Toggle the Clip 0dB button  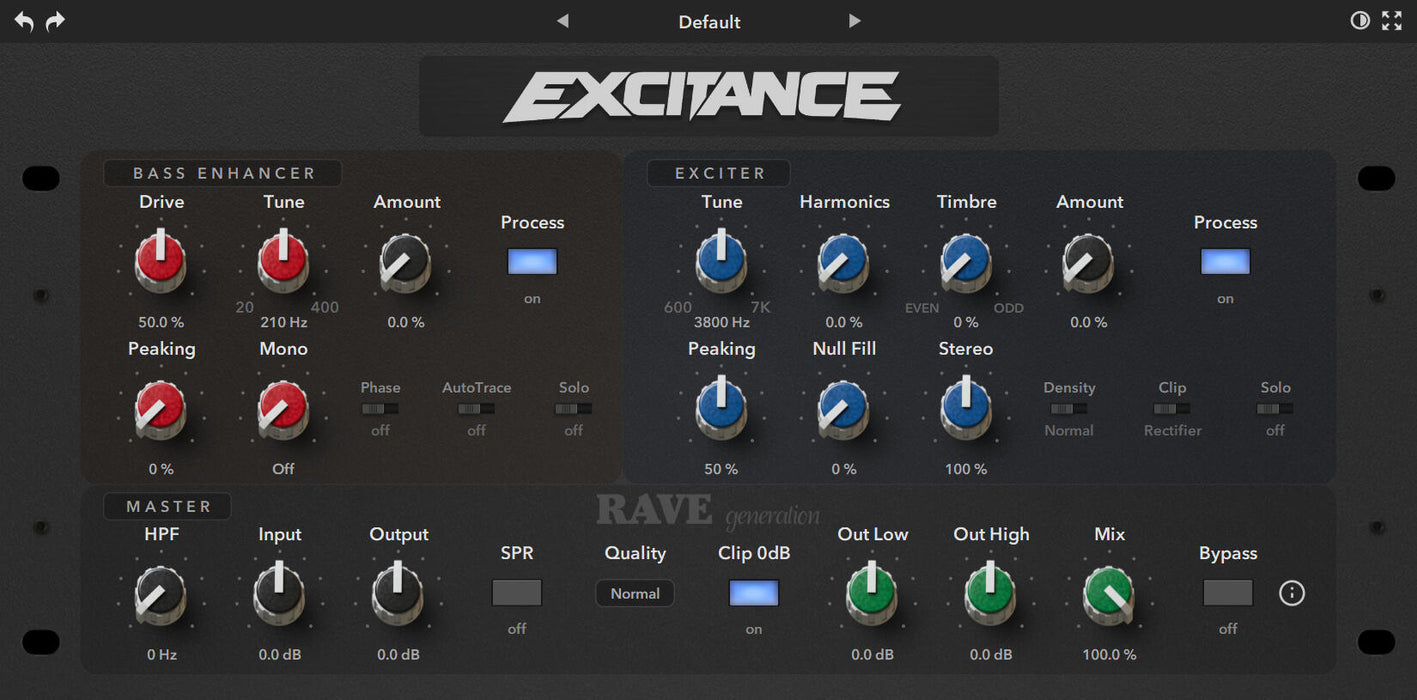point(754,593)
